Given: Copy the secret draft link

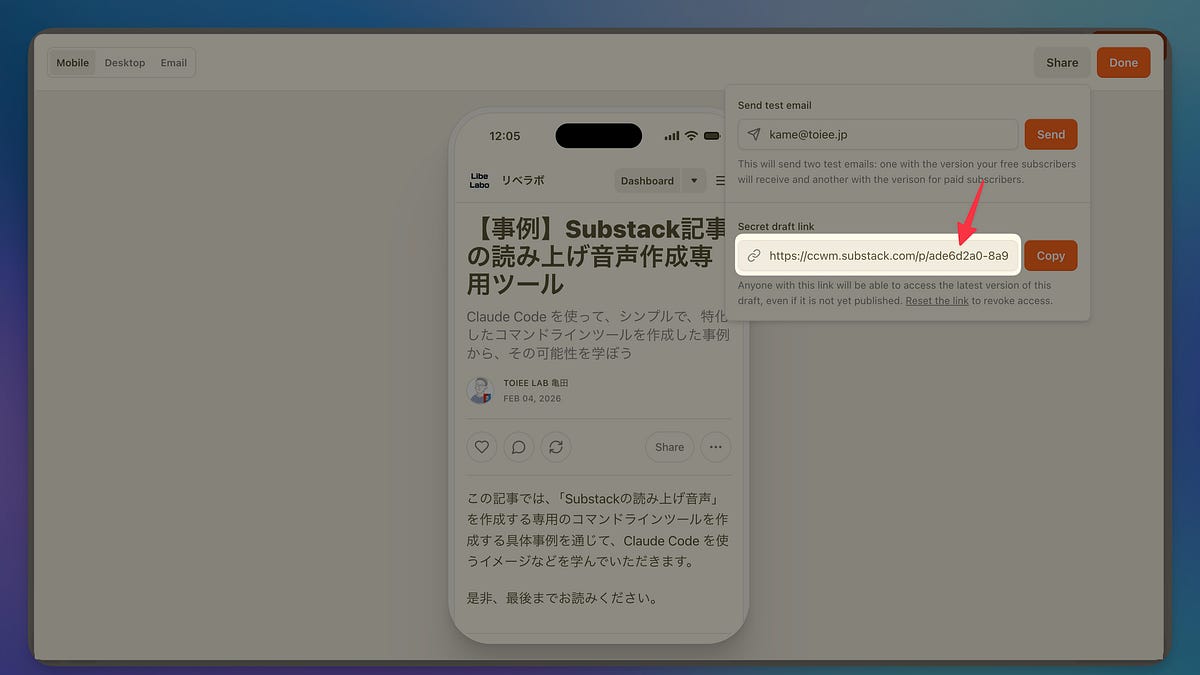Looking at the screenshot, I should (1050, 255).
